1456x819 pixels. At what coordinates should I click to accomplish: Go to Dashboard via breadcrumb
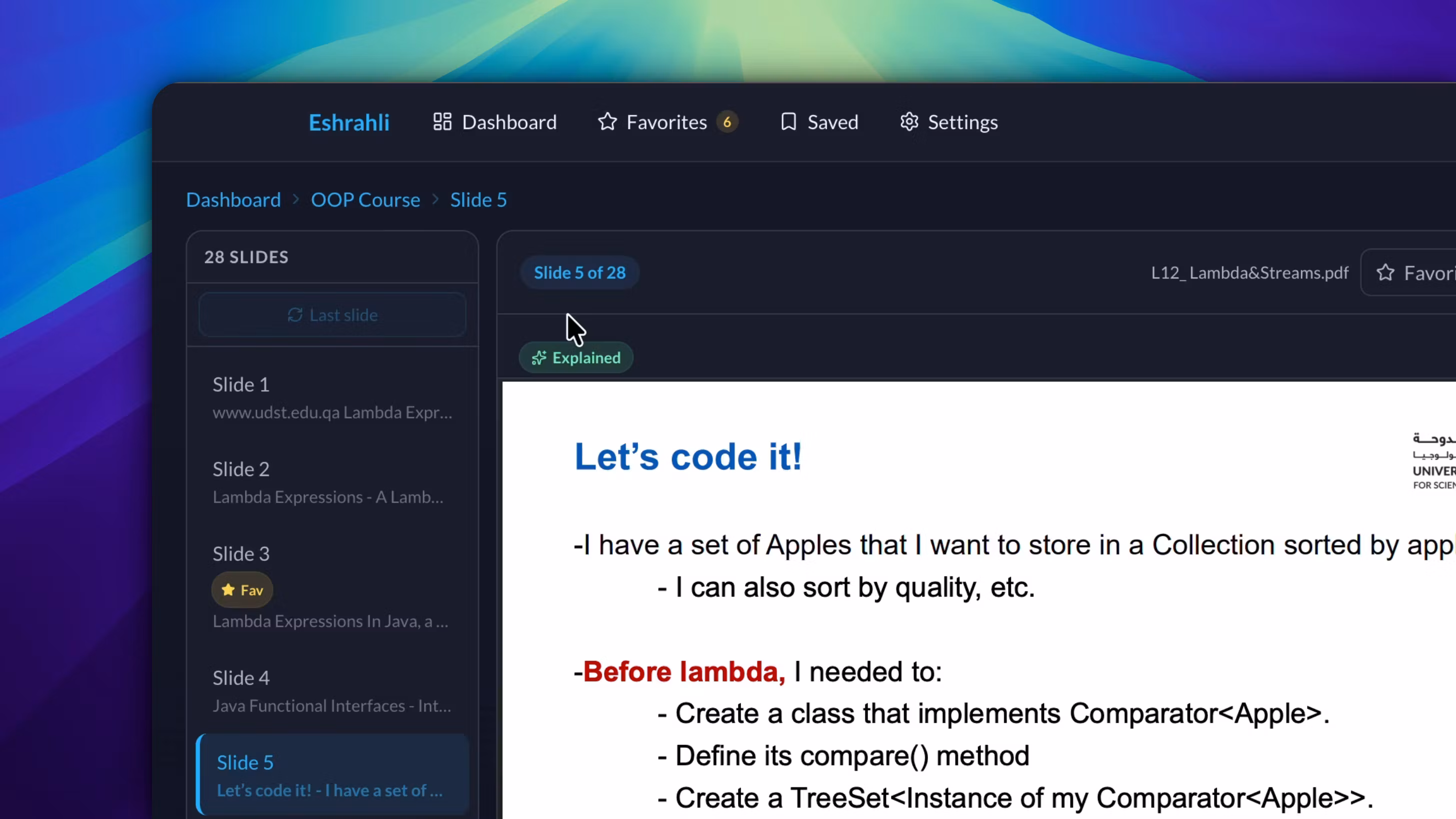(233, 199)
